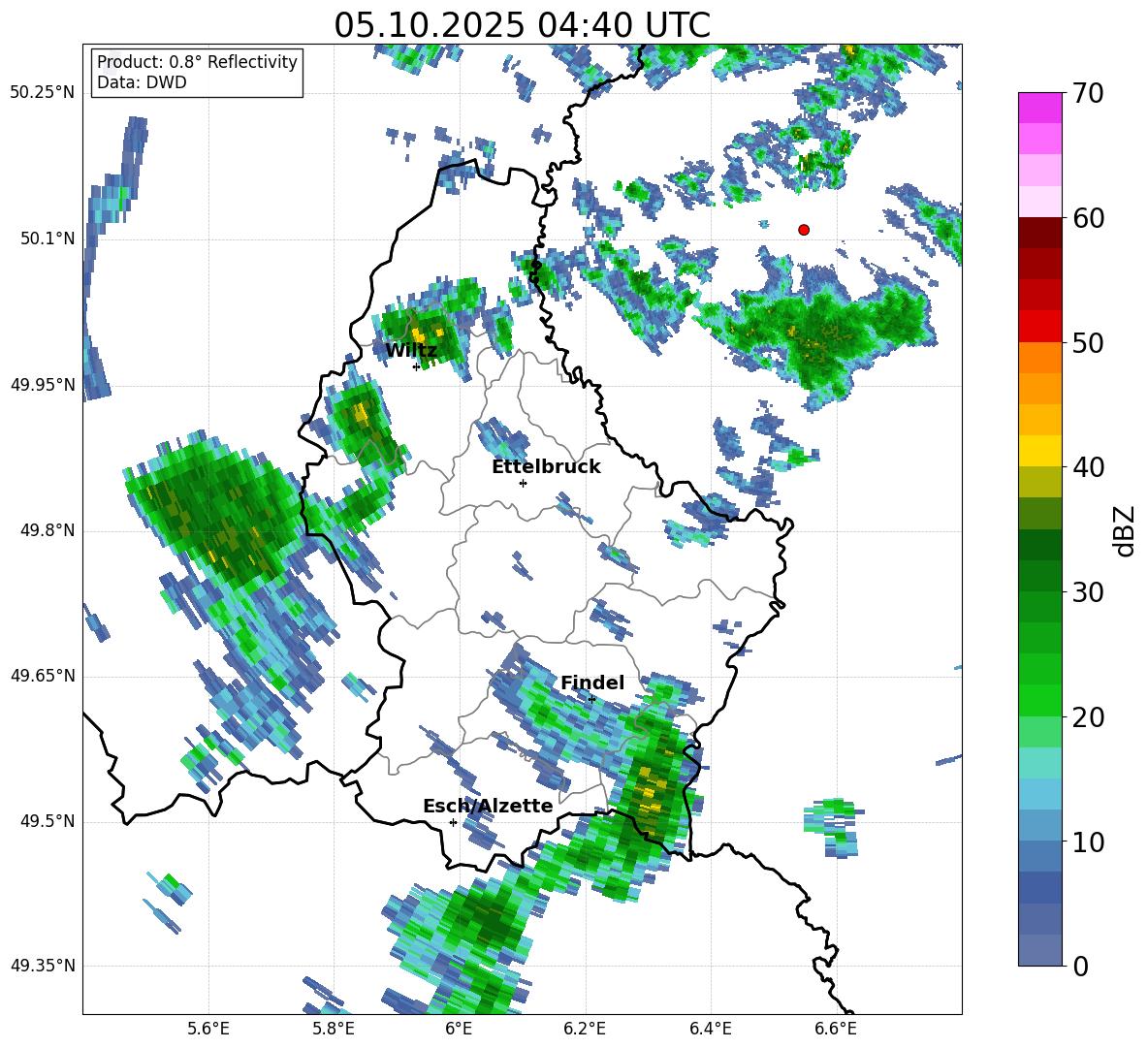This screenshot has height=1048, width=1148.
Task: Click the 6.6°E longitude tick label
Action: coord(836,1029)
